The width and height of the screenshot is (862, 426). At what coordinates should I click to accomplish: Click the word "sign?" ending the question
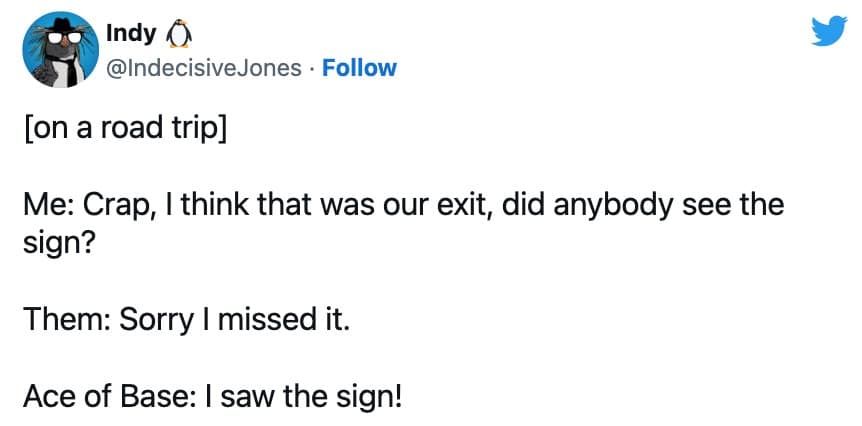point(58,243)
